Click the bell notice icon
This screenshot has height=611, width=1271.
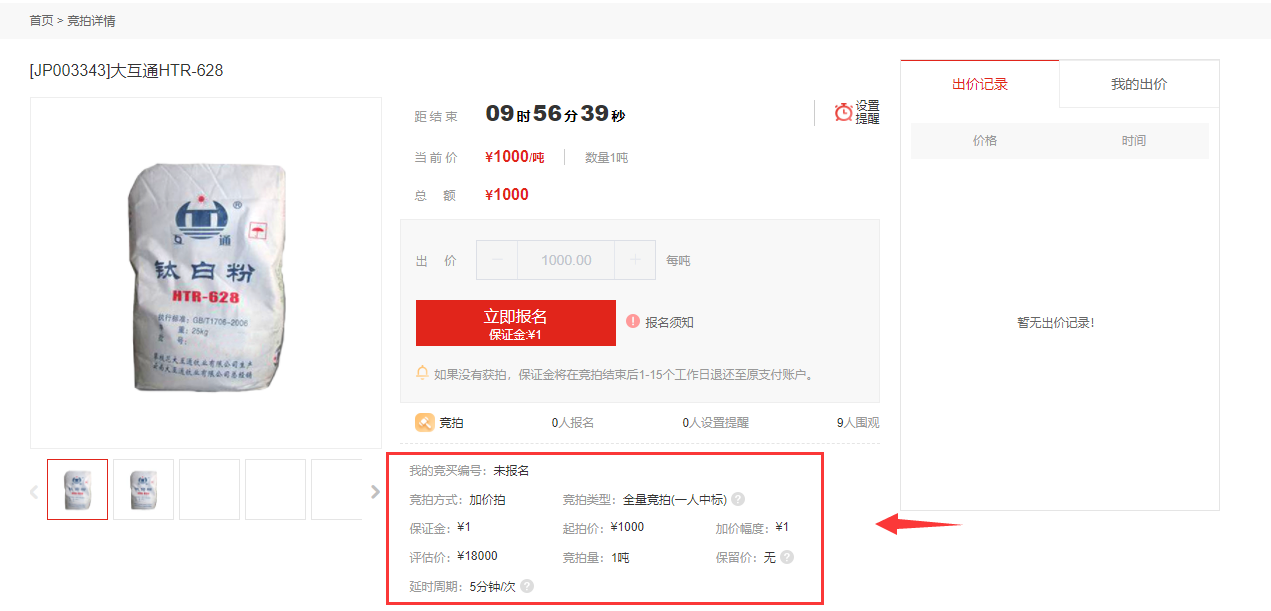pyautogui.click(x=422, y=373)
